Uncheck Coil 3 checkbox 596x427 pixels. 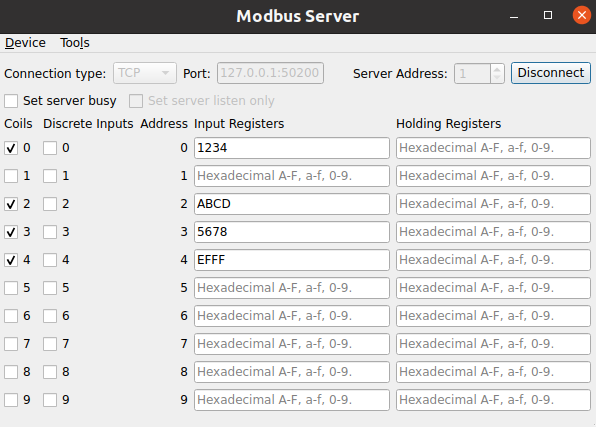click(x=11, y=232)
